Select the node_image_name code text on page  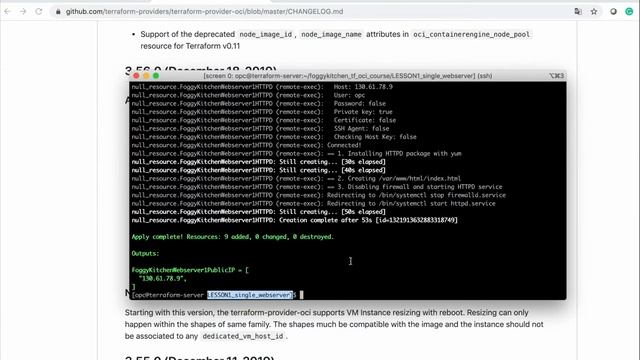[331, 34]
